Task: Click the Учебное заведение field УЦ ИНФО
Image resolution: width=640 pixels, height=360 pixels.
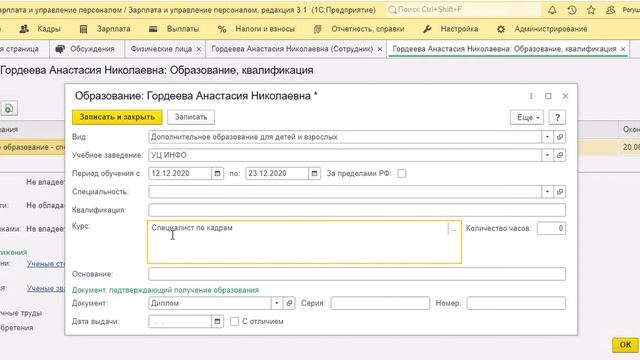Action: [345, 155]
